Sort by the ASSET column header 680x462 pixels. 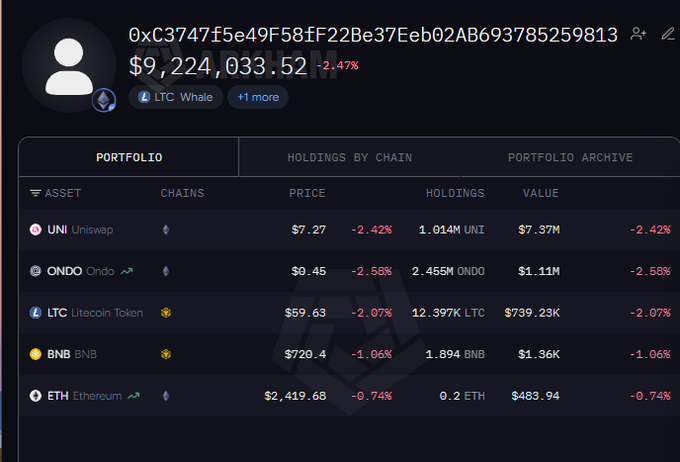coord(63,193)
